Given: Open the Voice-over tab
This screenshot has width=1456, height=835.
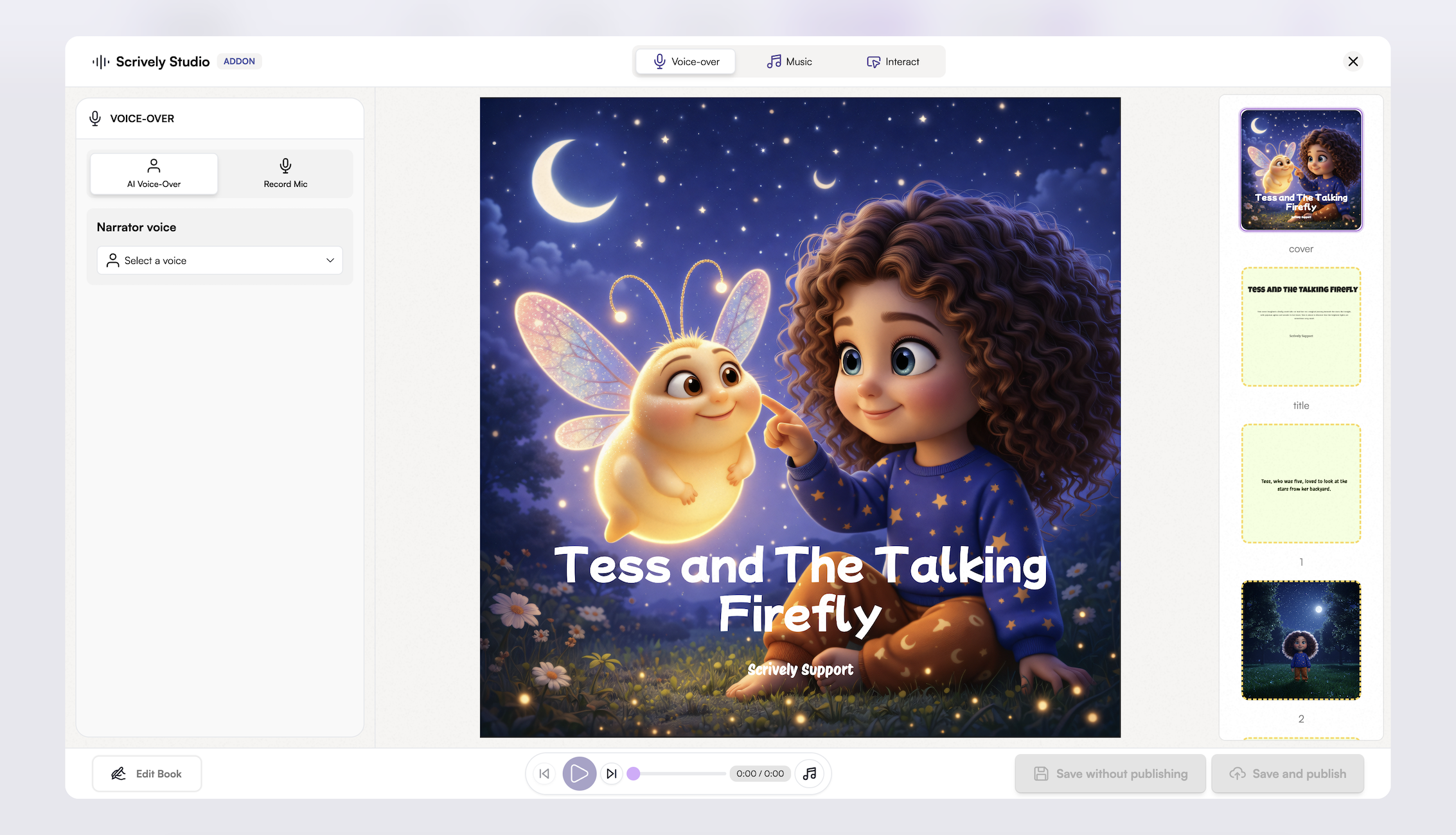Looking at the screenshot, I should [x=686, y=62].
